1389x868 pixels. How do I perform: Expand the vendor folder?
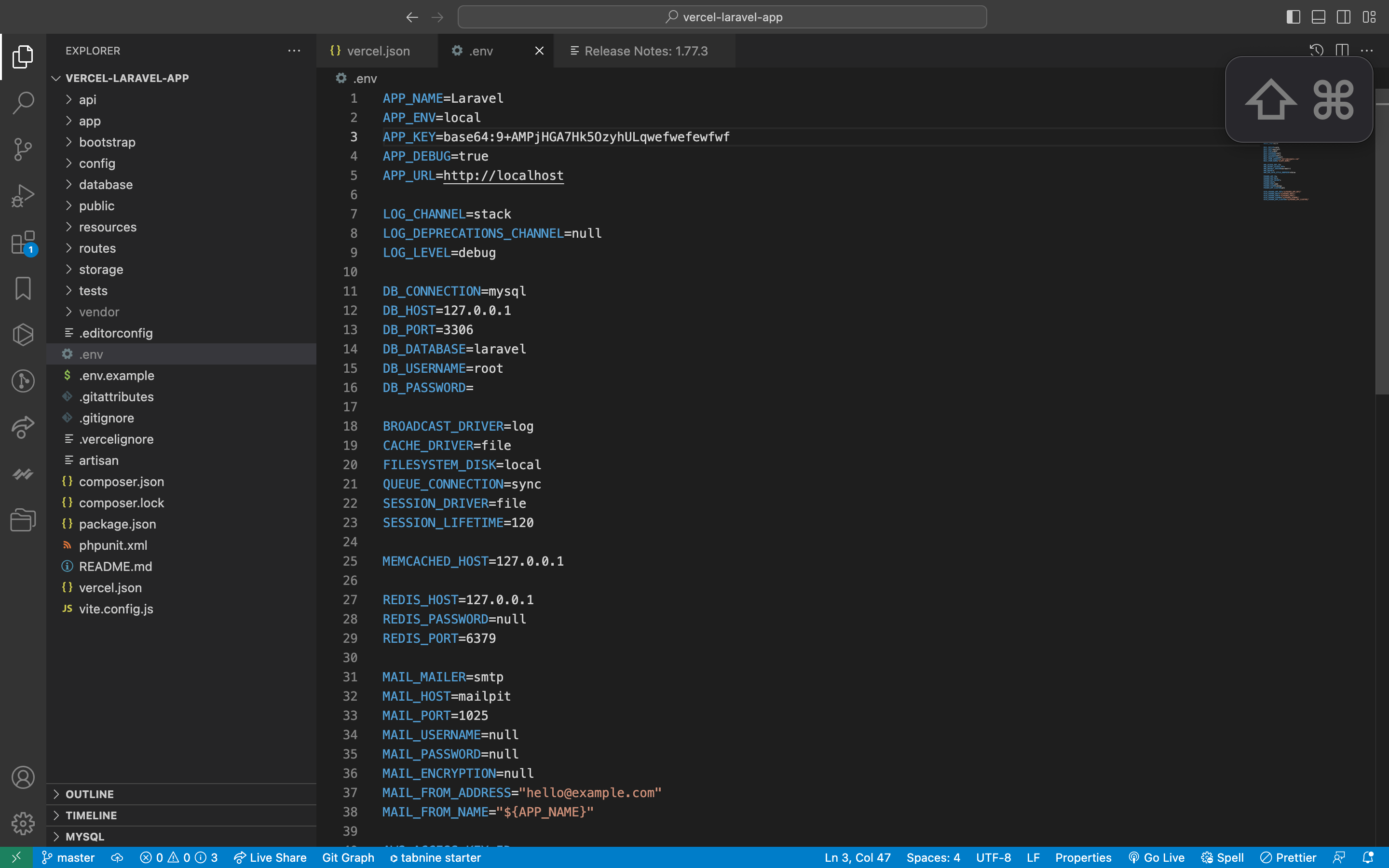click(181, 312)
